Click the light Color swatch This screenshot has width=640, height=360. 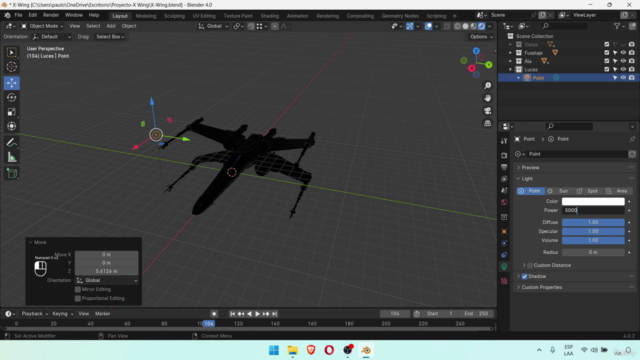coord(593,201)
